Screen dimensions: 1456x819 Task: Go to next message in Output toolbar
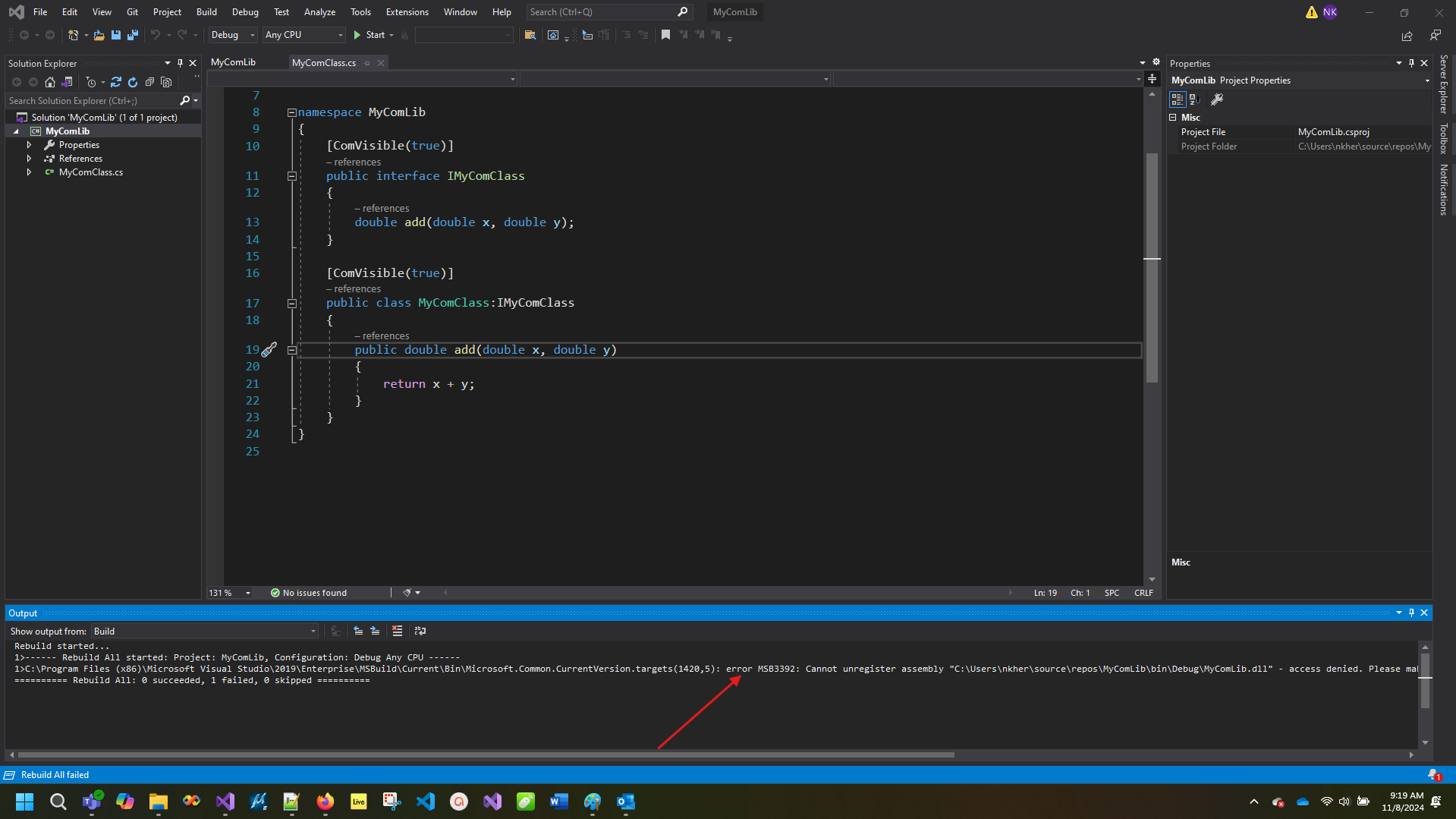pyautogui.click(x=375, y=631)
